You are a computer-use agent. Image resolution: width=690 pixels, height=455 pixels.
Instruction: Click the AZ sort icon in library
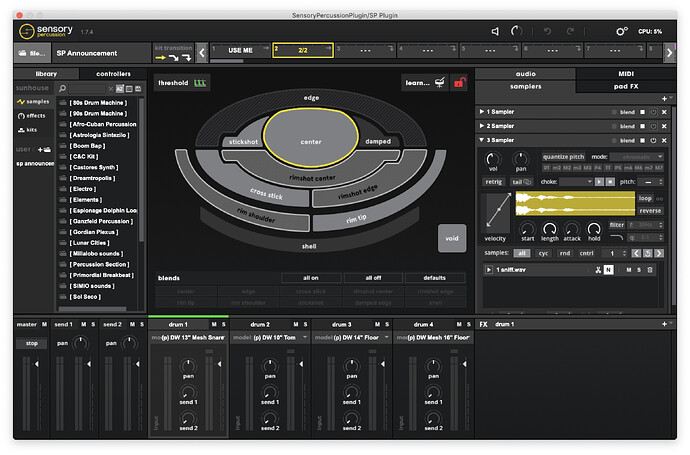[x=120, y=88]
